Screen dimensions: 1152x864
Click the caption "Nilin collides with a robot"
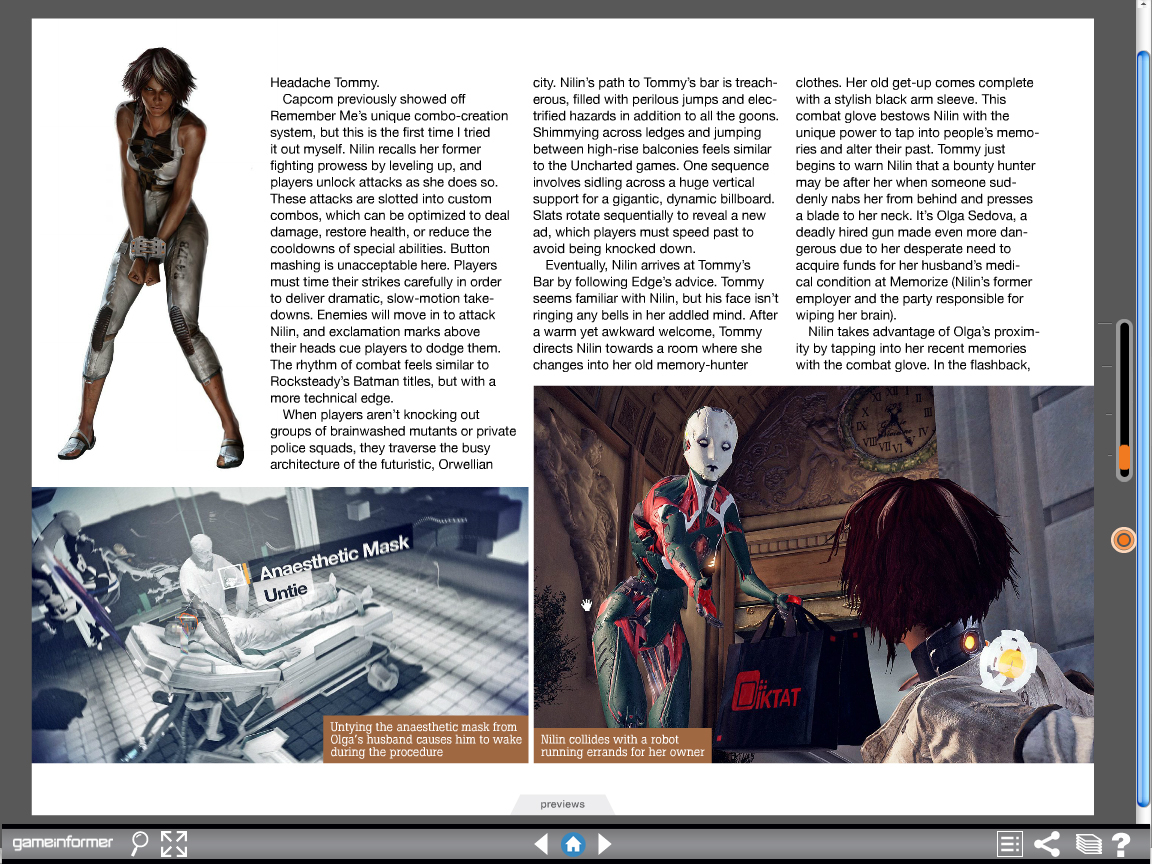[622, 745]
